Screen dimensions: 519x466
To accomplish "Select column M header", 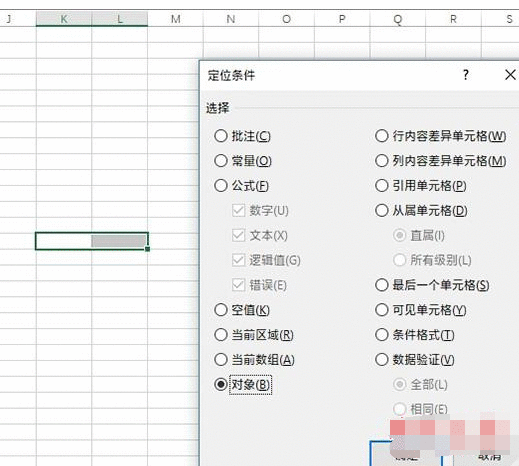I will coord(175,19).
